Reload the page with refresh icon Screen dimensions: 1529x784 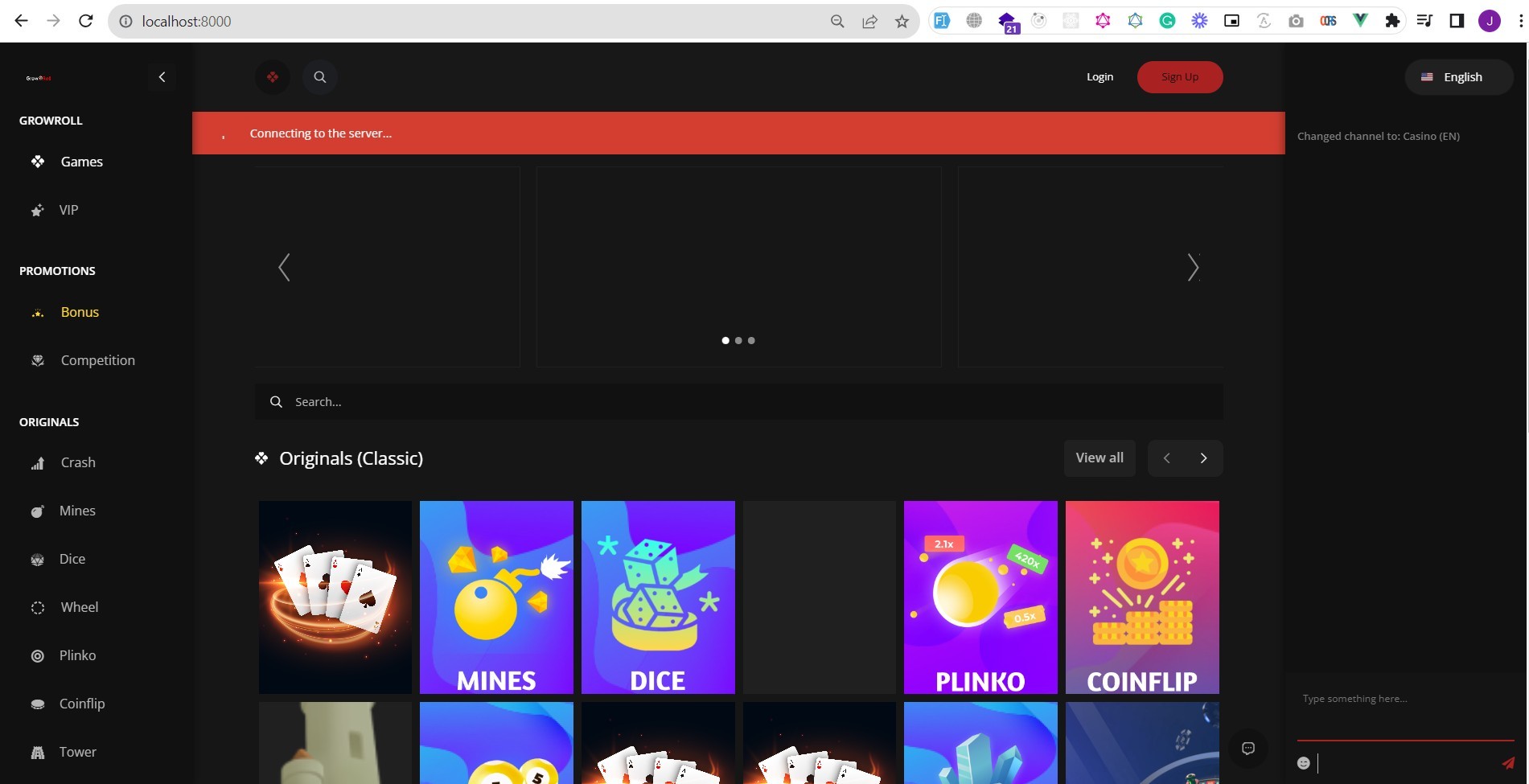(x=86, y=22)
